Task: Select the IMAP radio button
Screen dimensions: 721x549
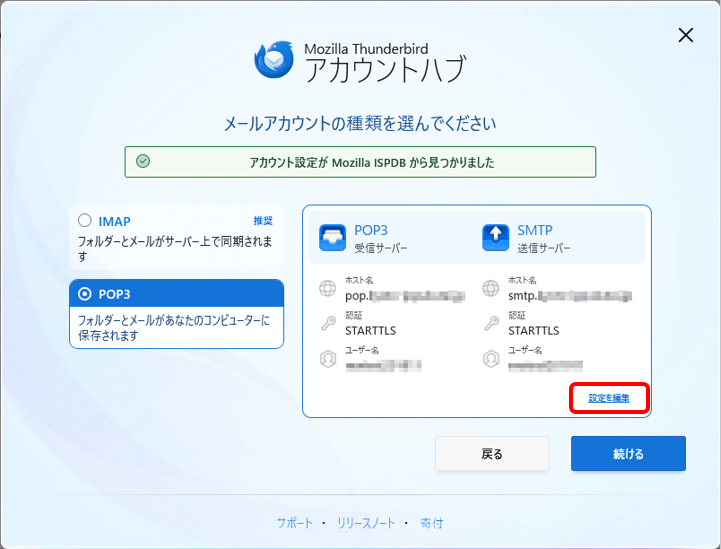Action: 85,221
